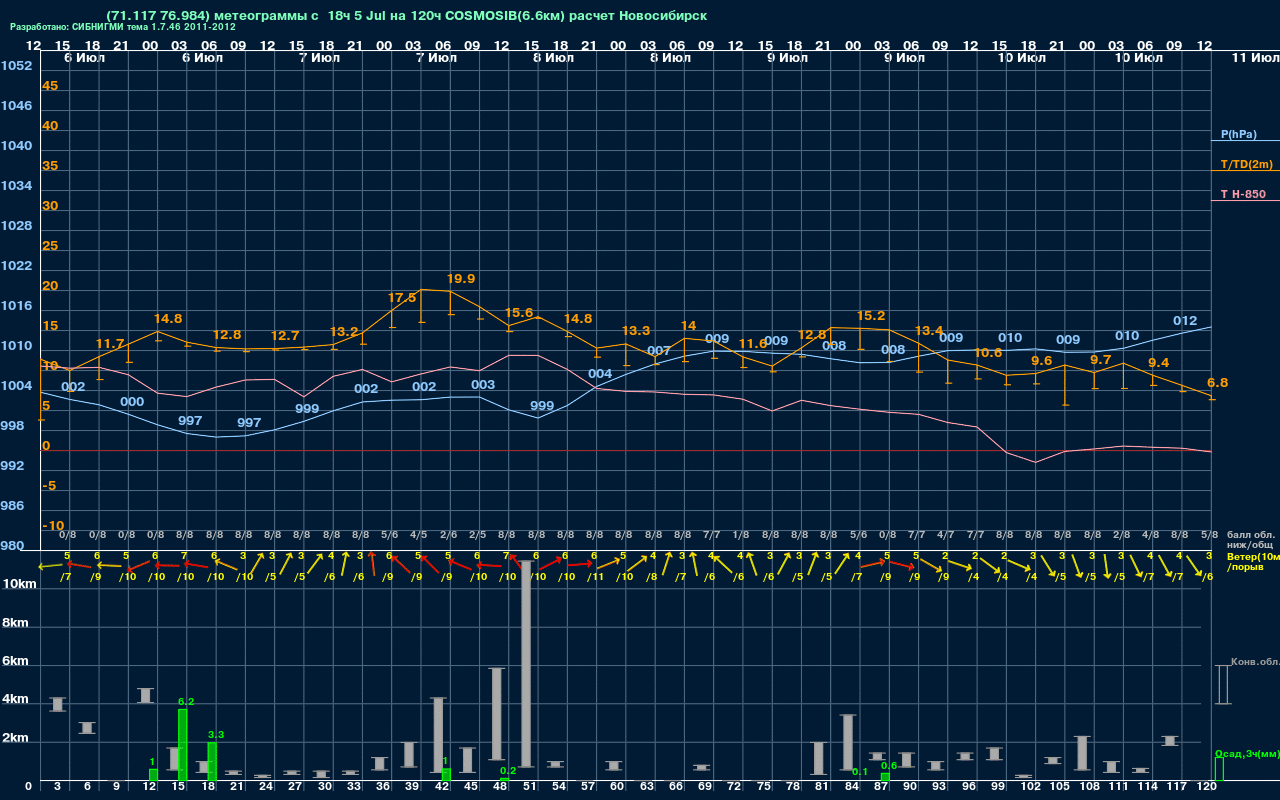Click the meteogram title mentioning COSMOSIB Новосибирск
Viewport: 1280px width, 800px height.
click(405, 15)
